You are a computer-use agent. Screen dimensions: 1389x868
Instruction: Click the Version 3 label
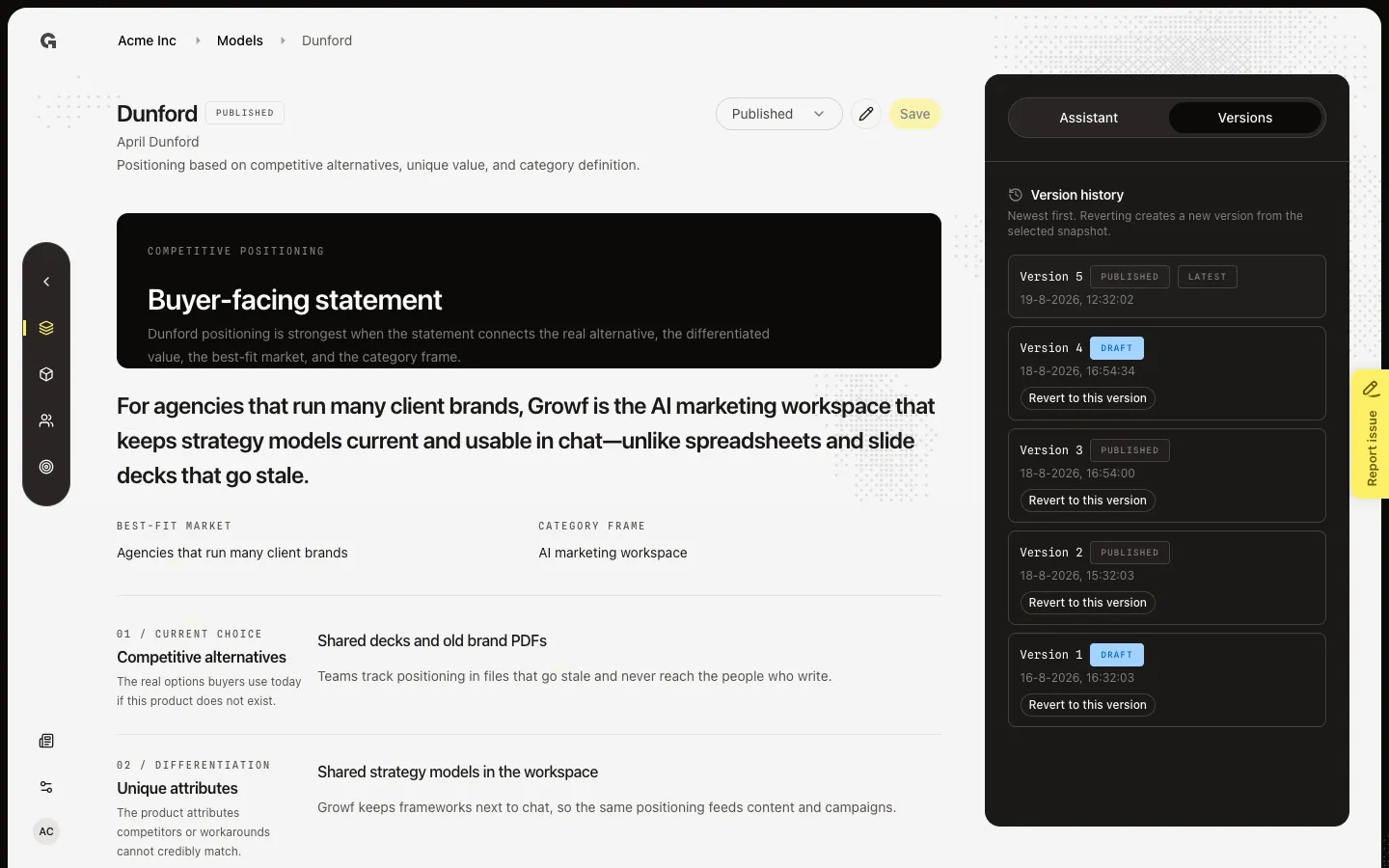tap(1050, 450)
